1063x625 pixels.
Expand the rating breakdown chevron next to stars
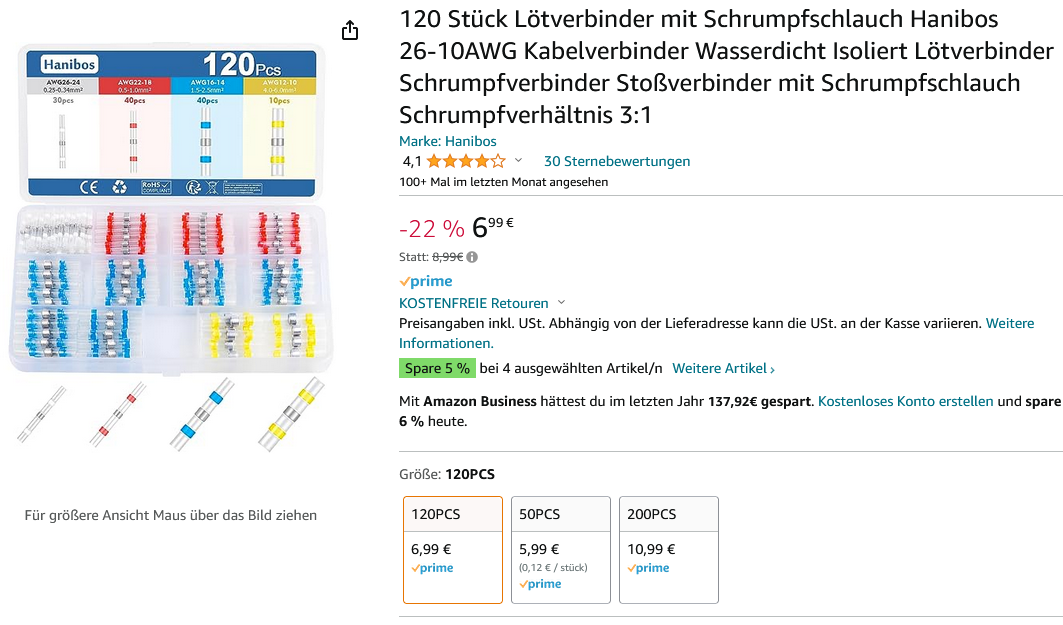tap(518, 161)
